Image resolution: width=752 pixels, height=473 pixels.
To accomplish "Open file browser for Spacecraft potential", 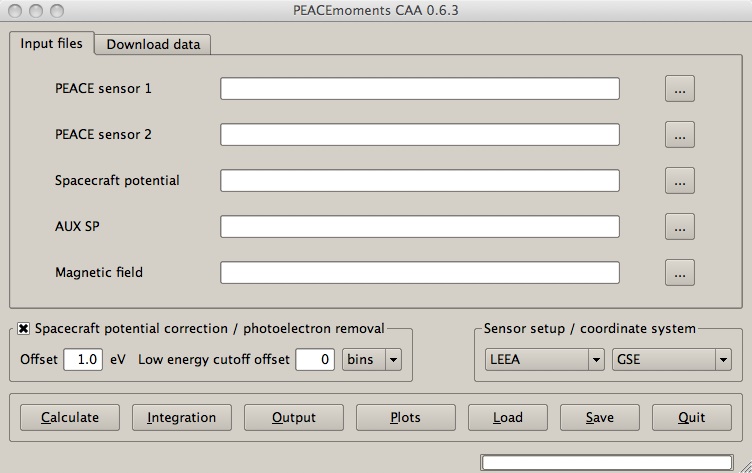I will coord(680,181).
